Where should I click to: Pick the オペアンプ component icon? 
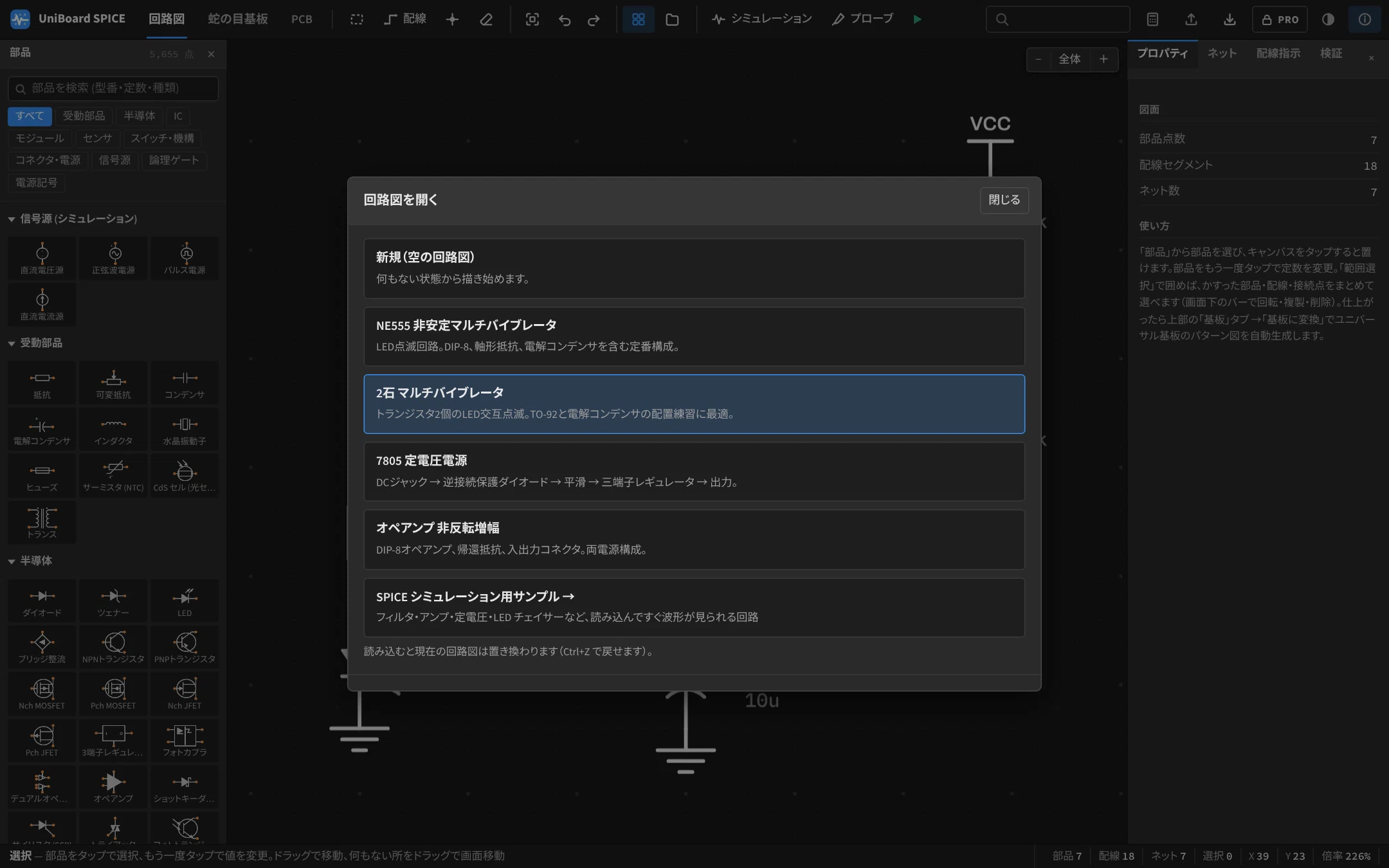[113, 786]
